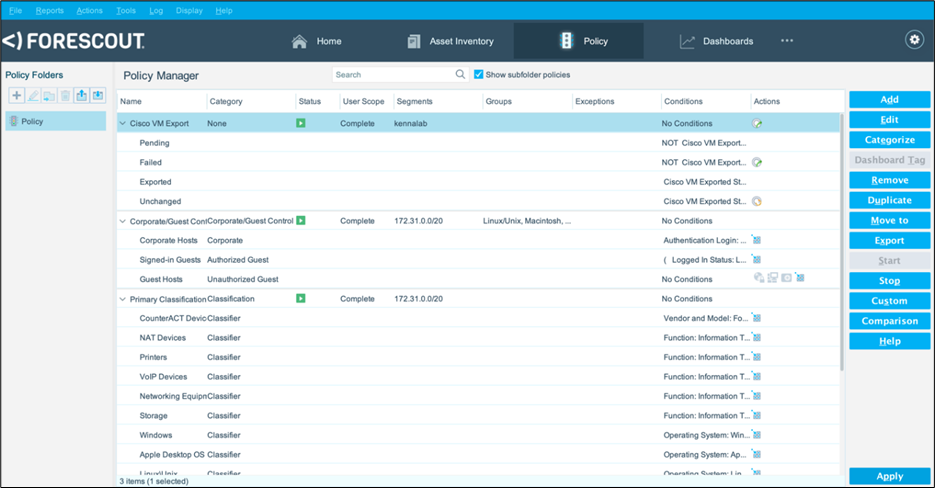Click action icon in NAT Devices row
The image size is (935, 488).
756,337
